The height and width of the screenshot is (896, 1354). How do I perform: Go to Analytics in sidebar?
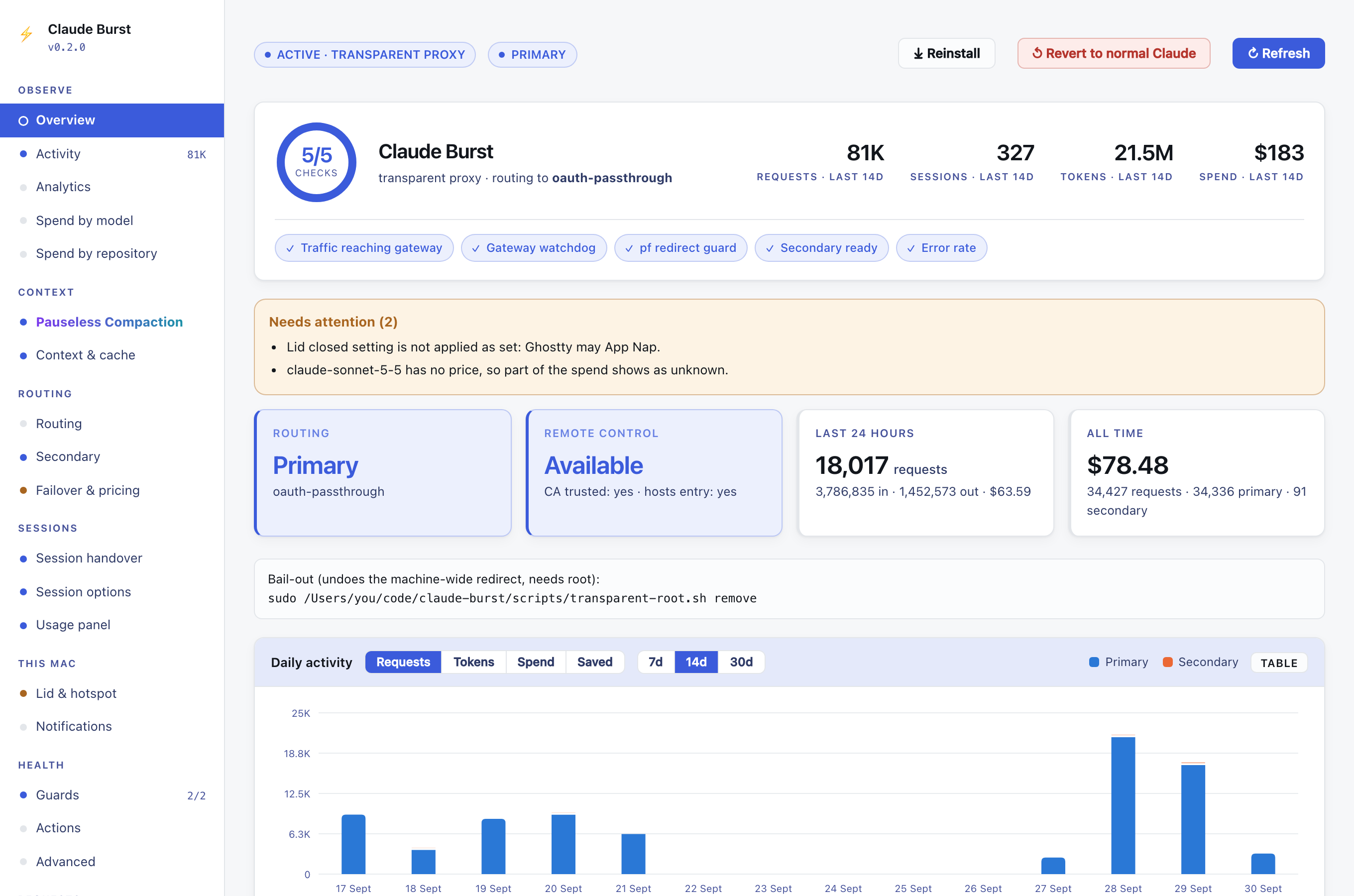click(x=112, y=187)
